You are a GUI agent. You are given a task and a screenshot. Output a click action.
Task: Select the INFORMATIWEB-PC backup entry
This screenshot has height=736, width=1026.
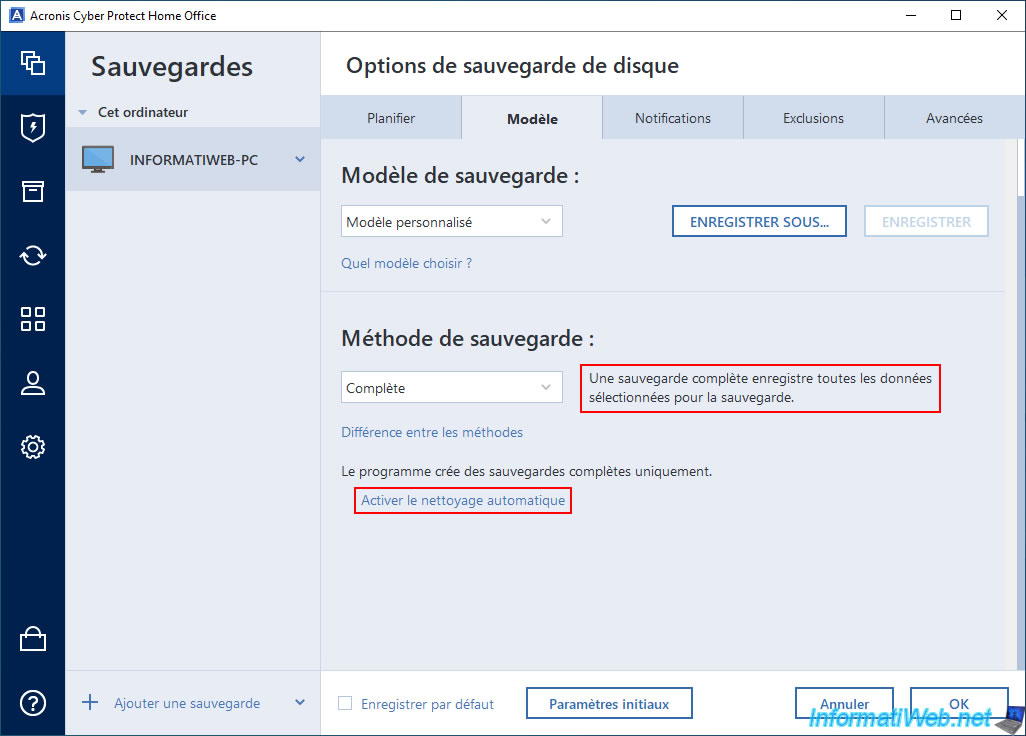pyautogui.click(x=193, y=160)
